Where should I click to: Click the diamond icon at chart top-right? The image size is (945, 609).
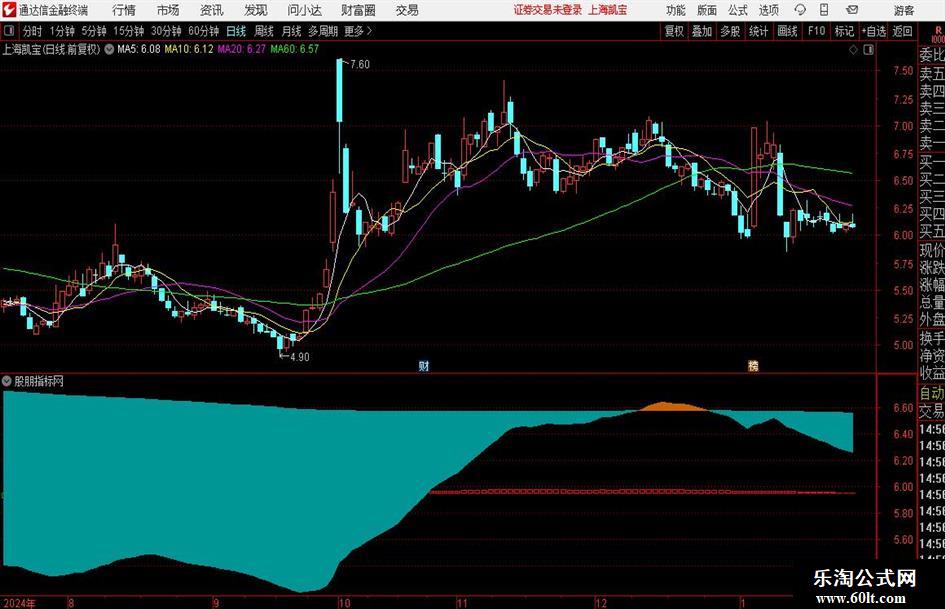point(853,50)
